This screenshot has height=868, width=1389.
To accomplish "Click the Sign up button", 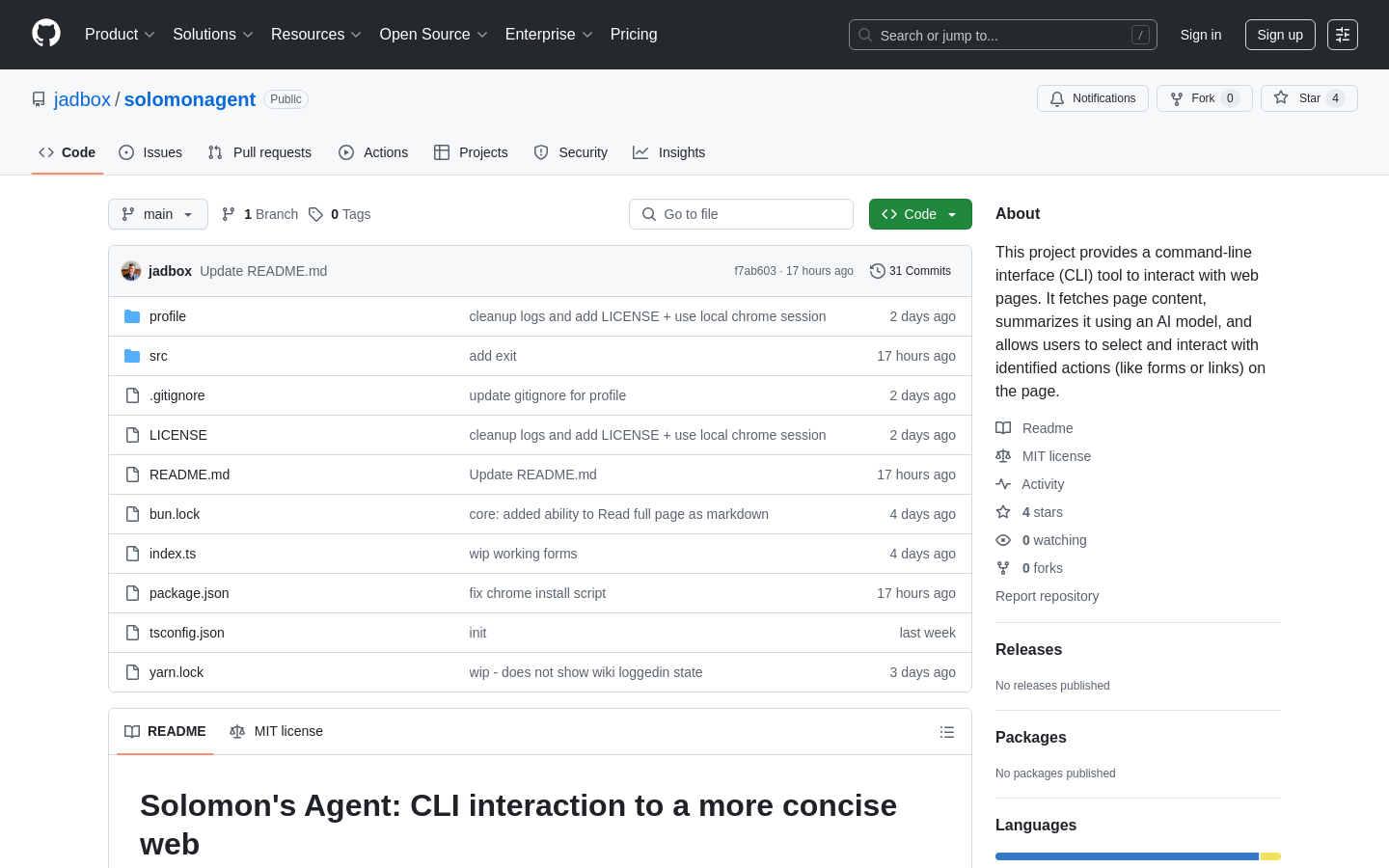I will click(x=1280, y=35).
